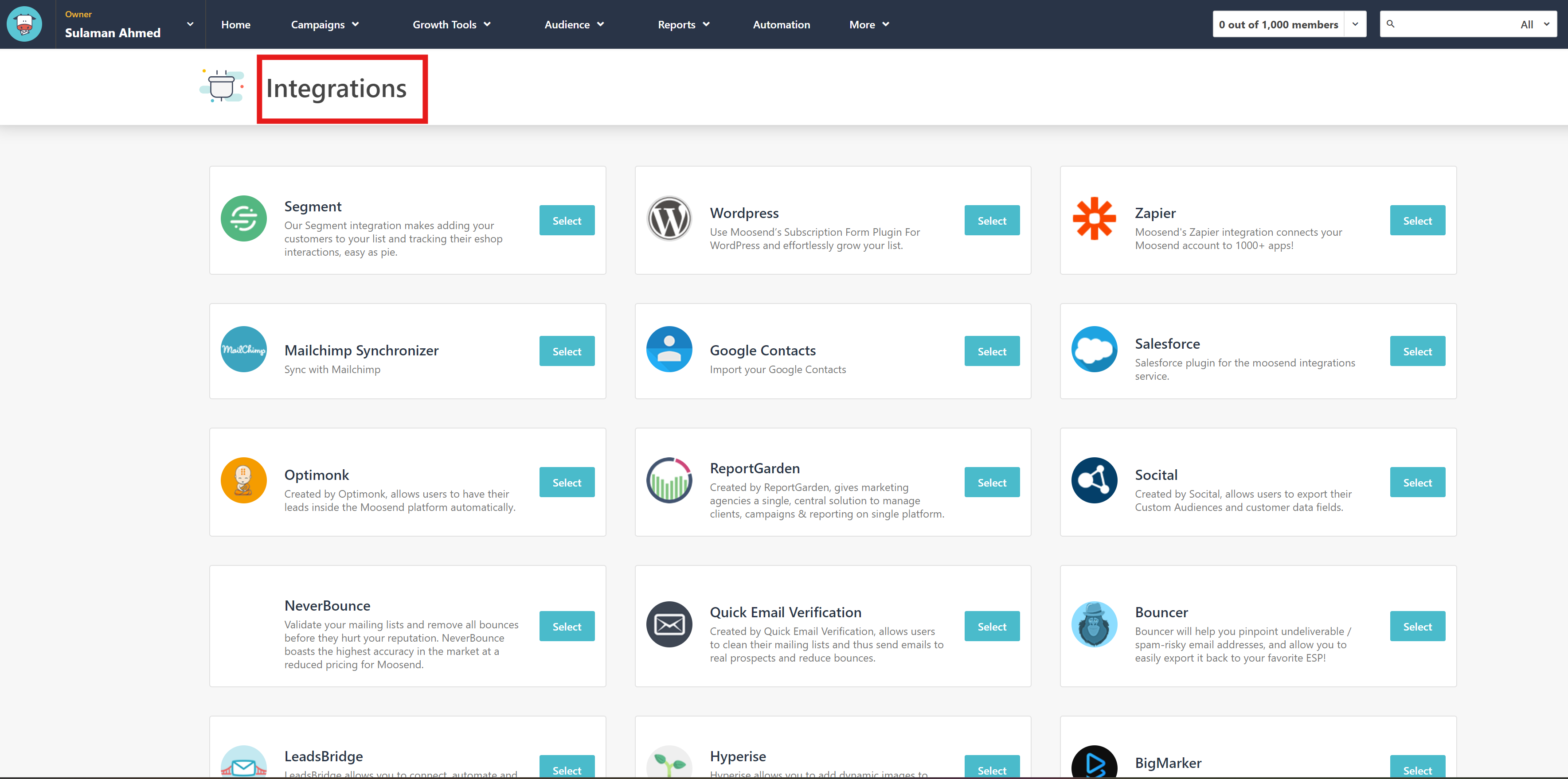This screenshot has height=779, width=1568.
Task: Click the Segment integration logo
Action: (x=243, y=218)
